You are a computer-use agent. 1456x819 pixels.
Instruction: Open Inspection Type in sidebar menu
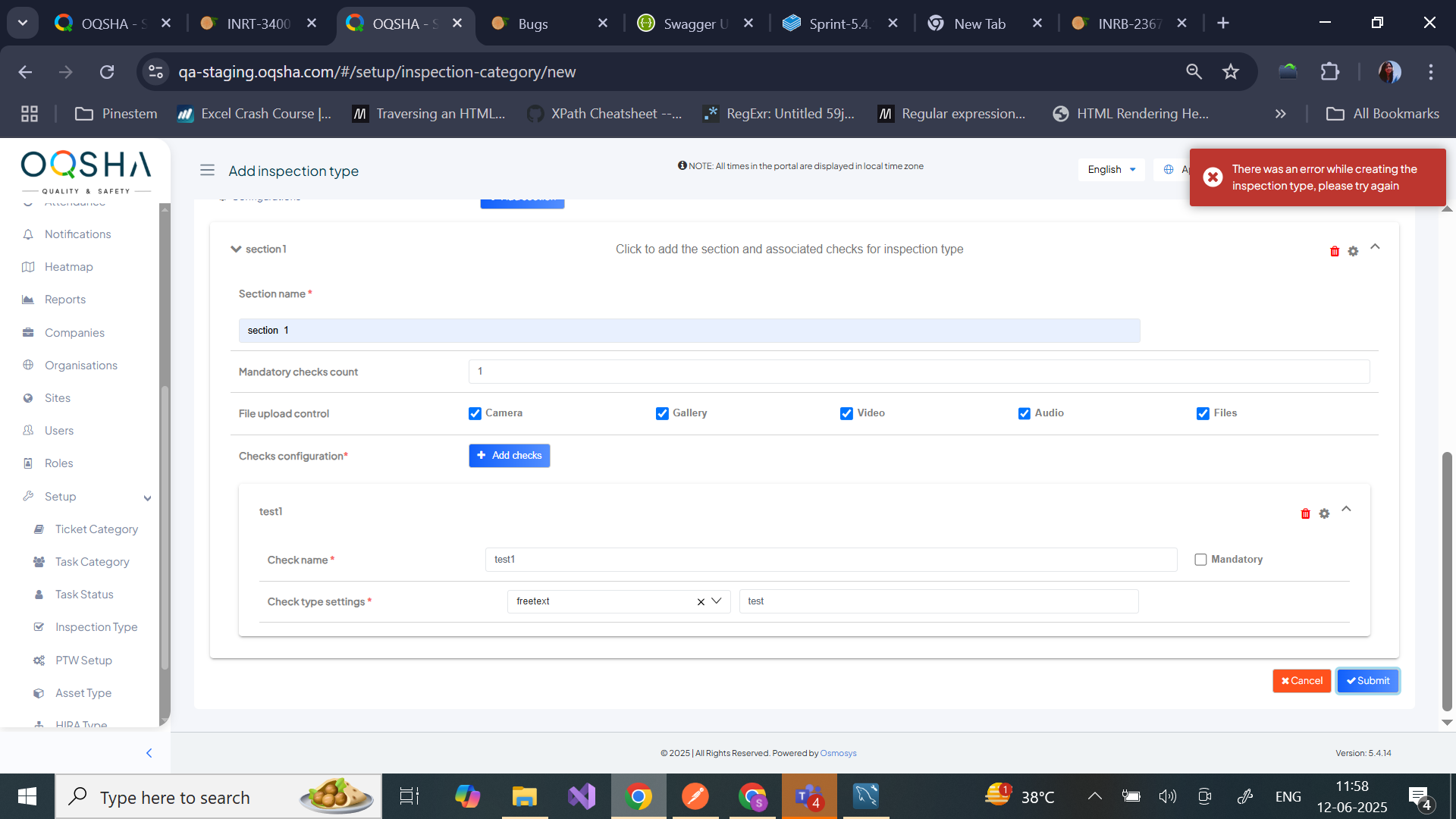click(96, 627)
